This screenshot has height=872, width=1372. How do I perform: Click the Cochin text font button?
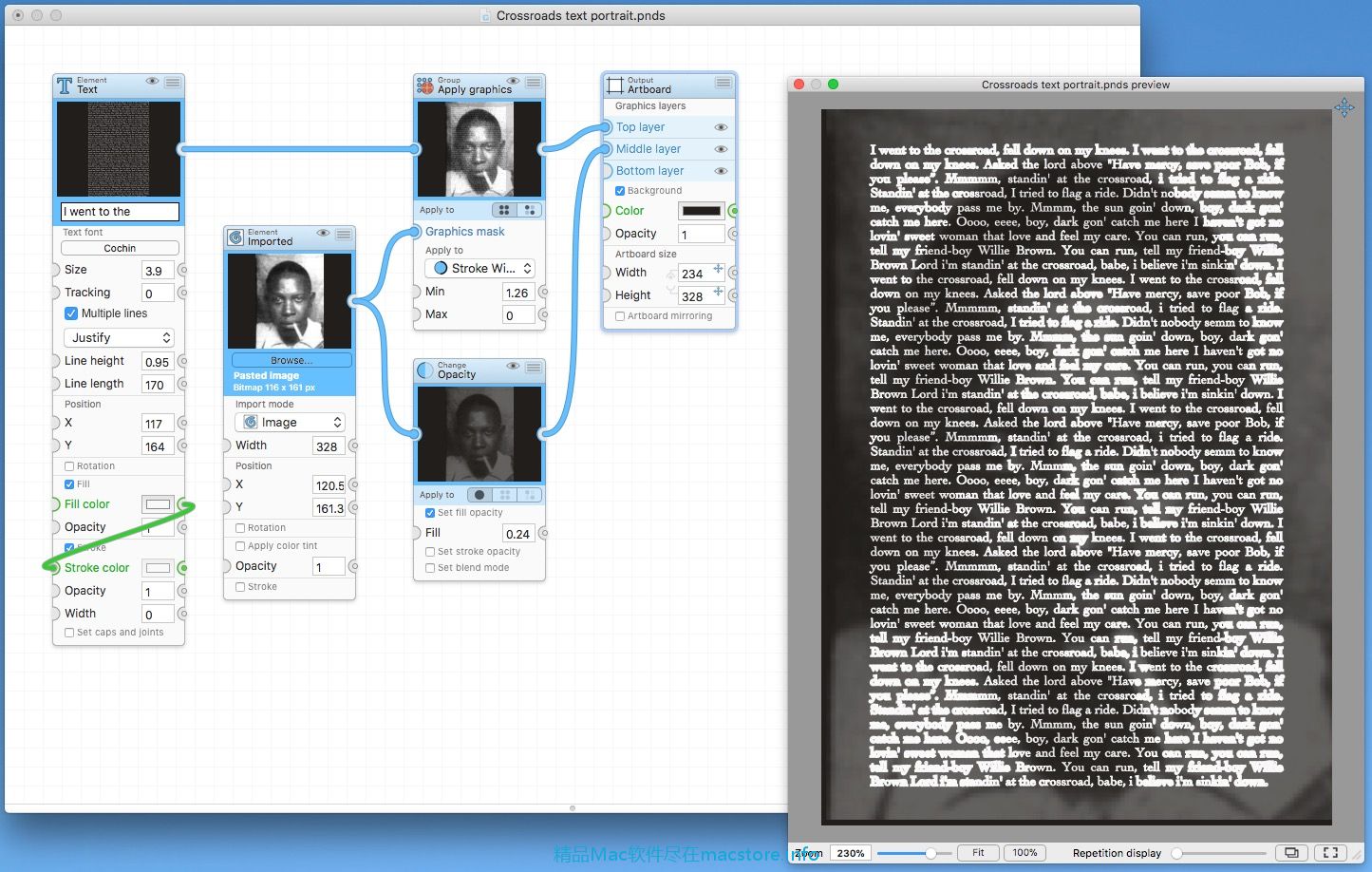(x=120, y=248)
